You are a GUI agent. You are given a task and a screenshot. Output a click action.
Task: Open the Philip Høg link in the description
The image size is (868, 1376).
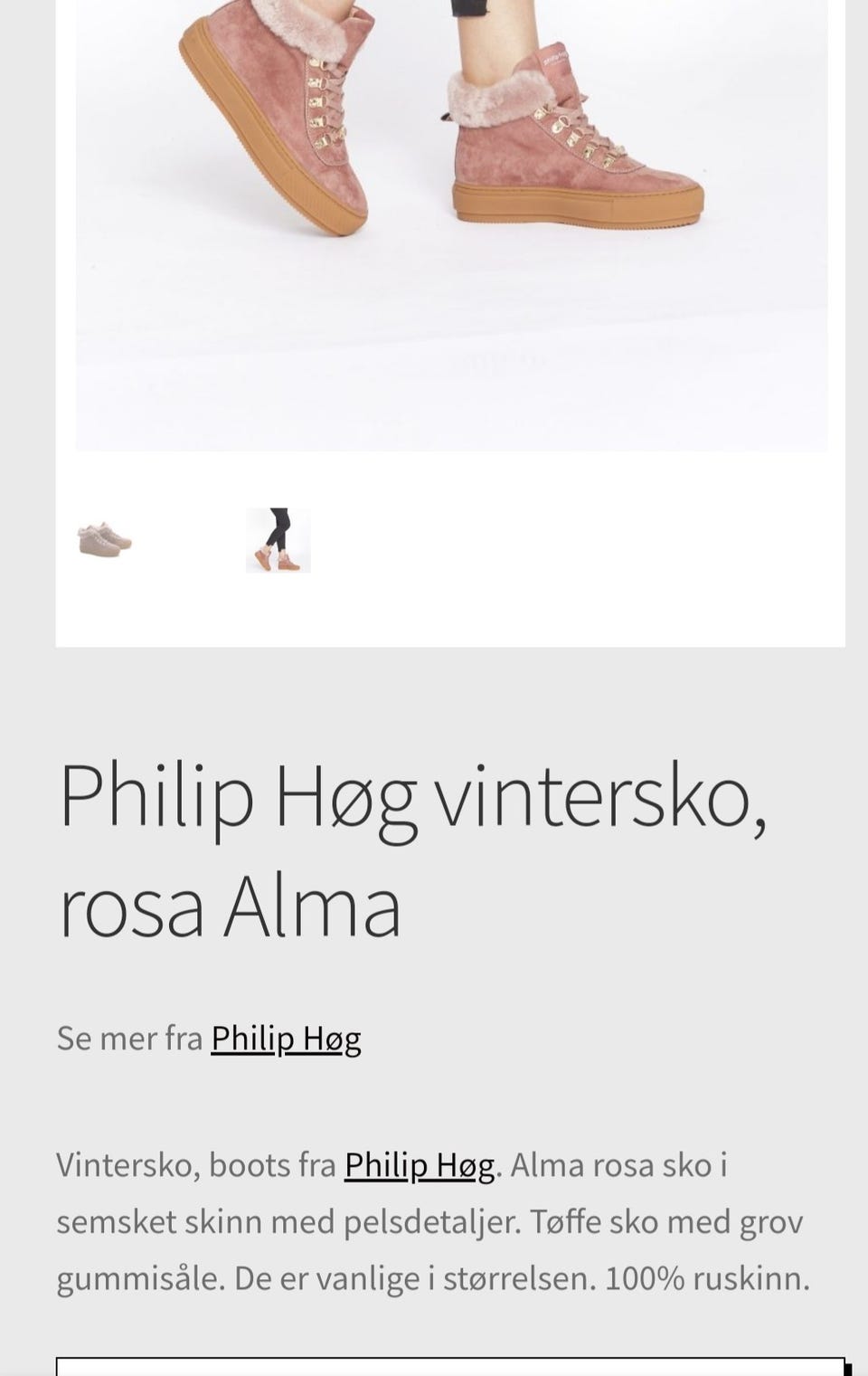click(420, 1165)
